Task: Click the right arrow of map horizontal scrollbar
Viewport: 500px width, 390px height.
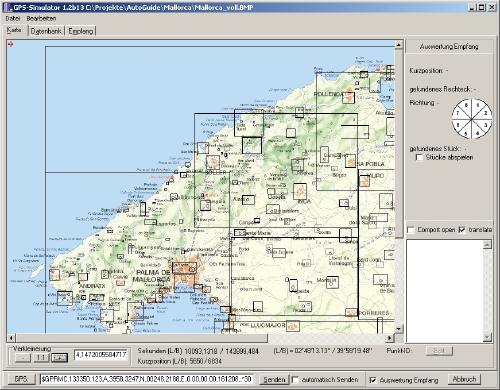Action: pyautogui.click(x=389, y=338)
